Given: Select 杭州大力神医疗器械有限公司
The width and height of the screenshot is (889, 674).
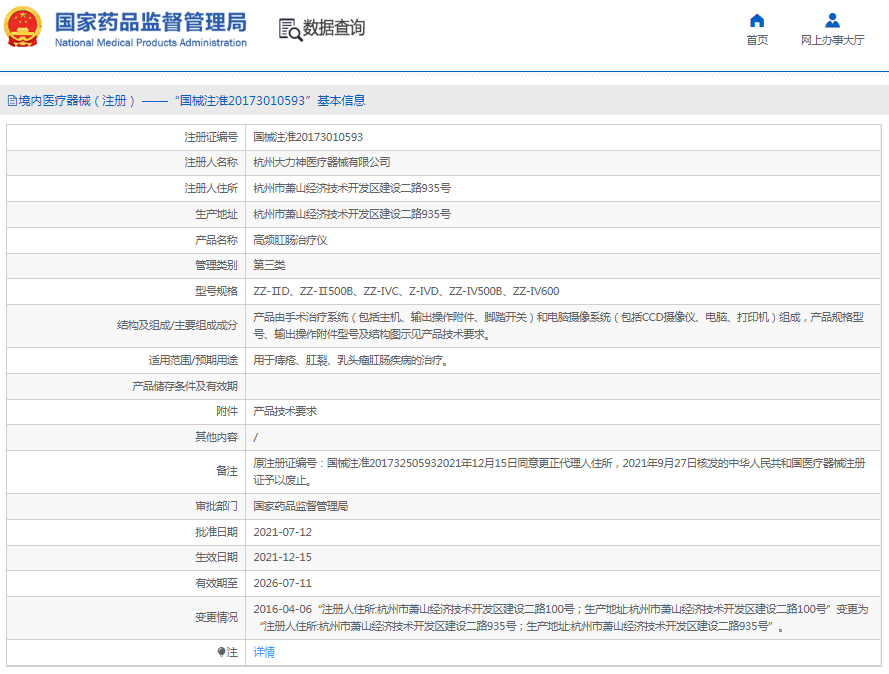Looking at the screenshot, I should pyautogui.click(x=321, y=162).
